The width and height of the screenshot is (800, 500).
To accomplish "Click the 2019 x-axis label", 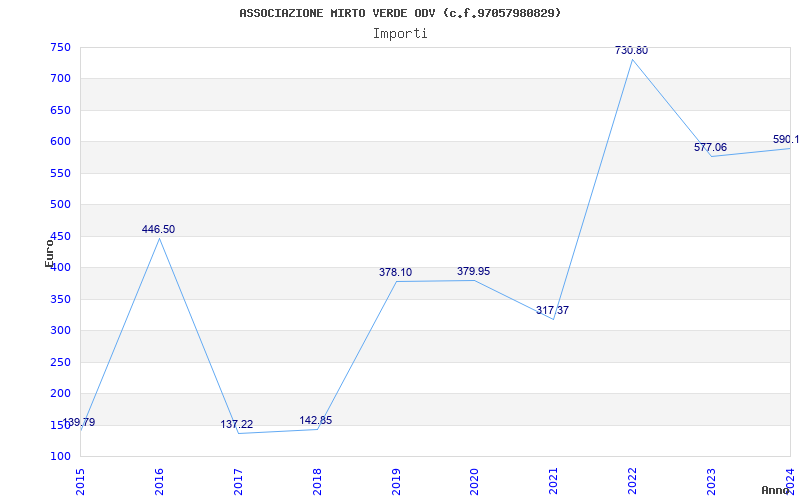I will point(396,482).
